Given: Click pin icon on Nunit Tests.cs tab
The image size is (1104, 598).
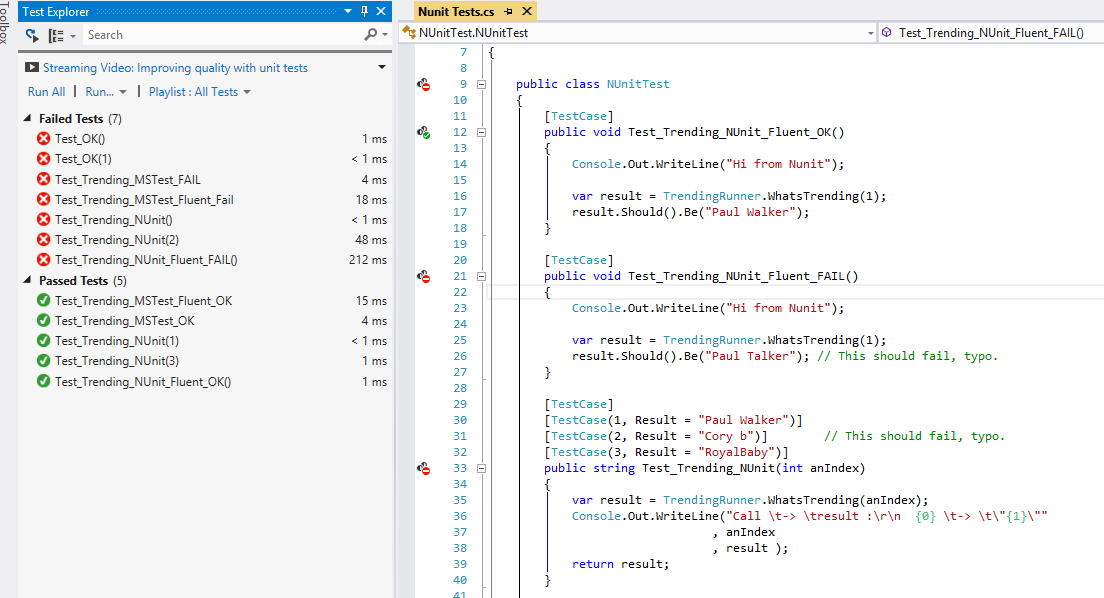Looking at the screenshot, I should [508, 11].
